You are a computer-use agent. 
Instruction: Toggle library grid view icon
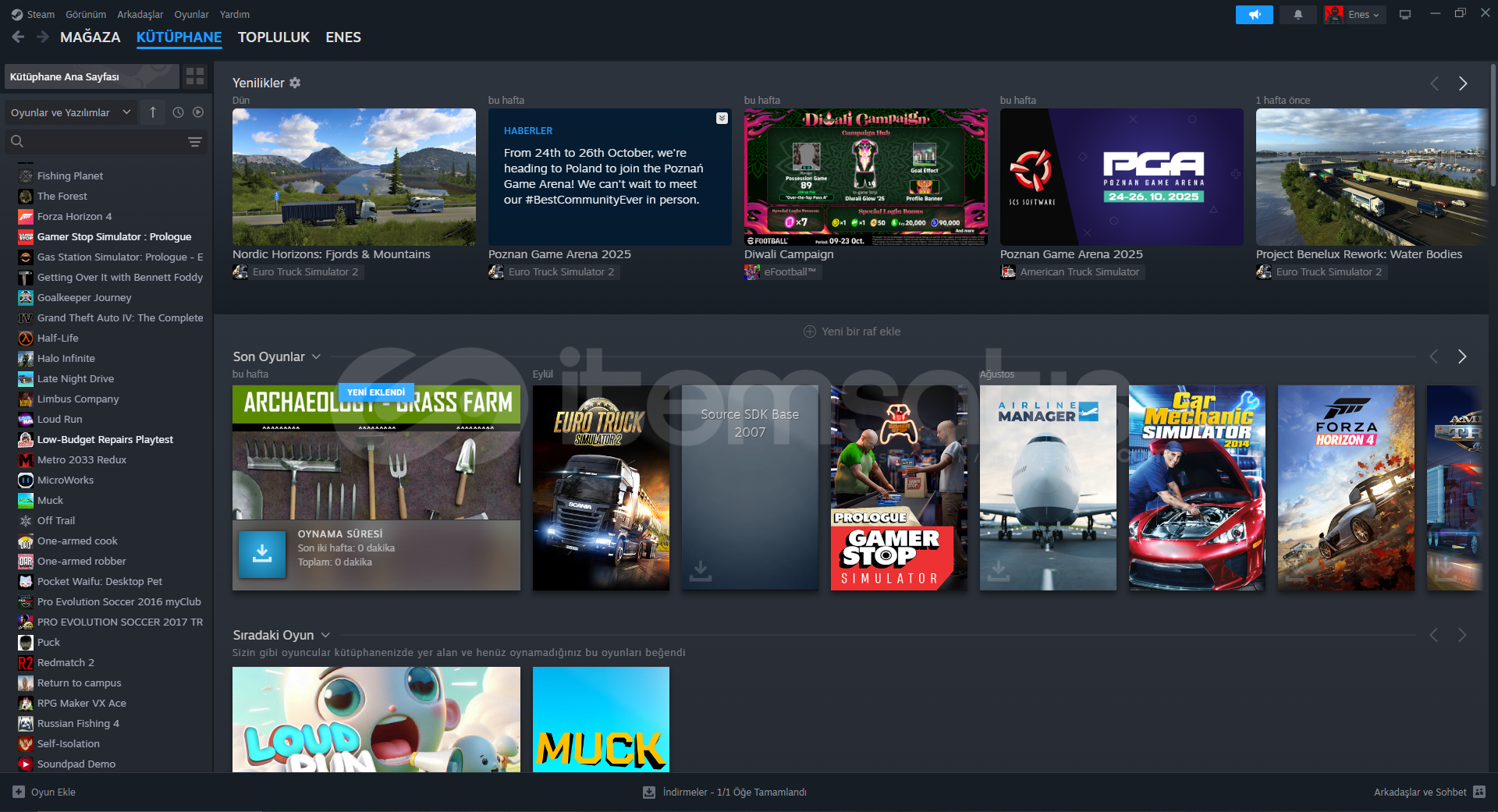pos(195,76)
